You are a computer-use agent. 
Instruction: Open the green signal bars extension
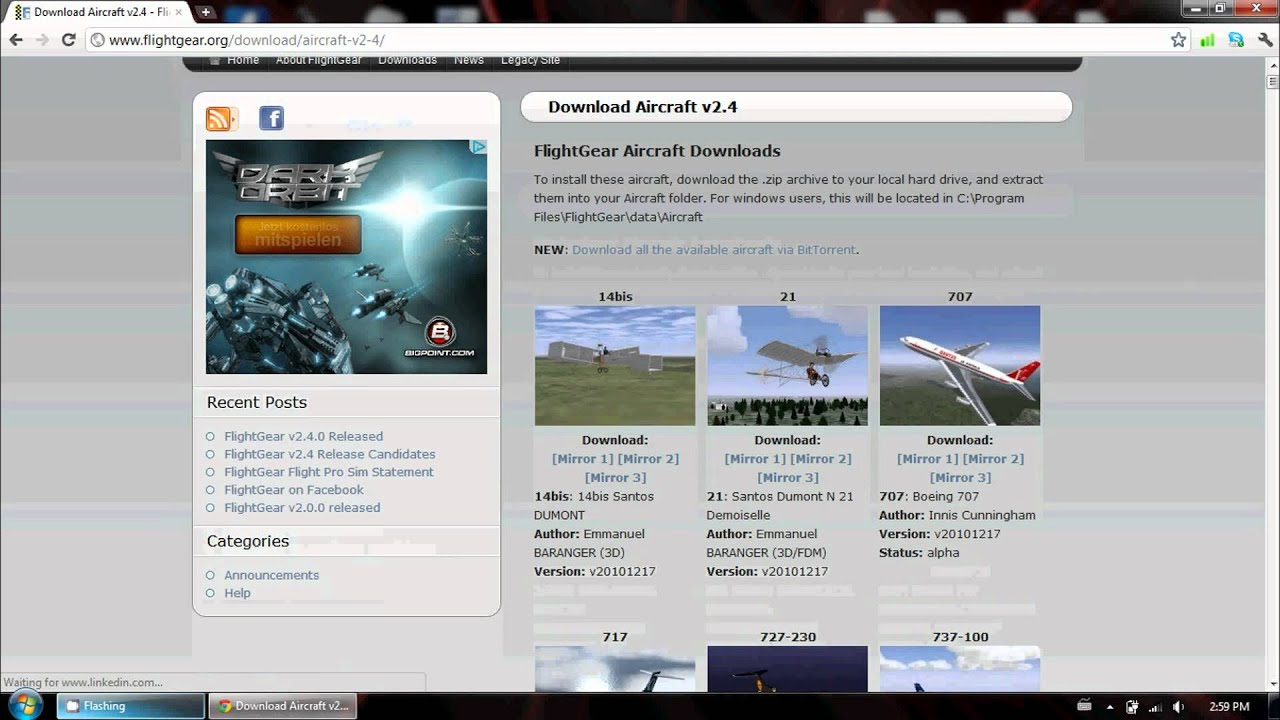tap(1207, 40)
